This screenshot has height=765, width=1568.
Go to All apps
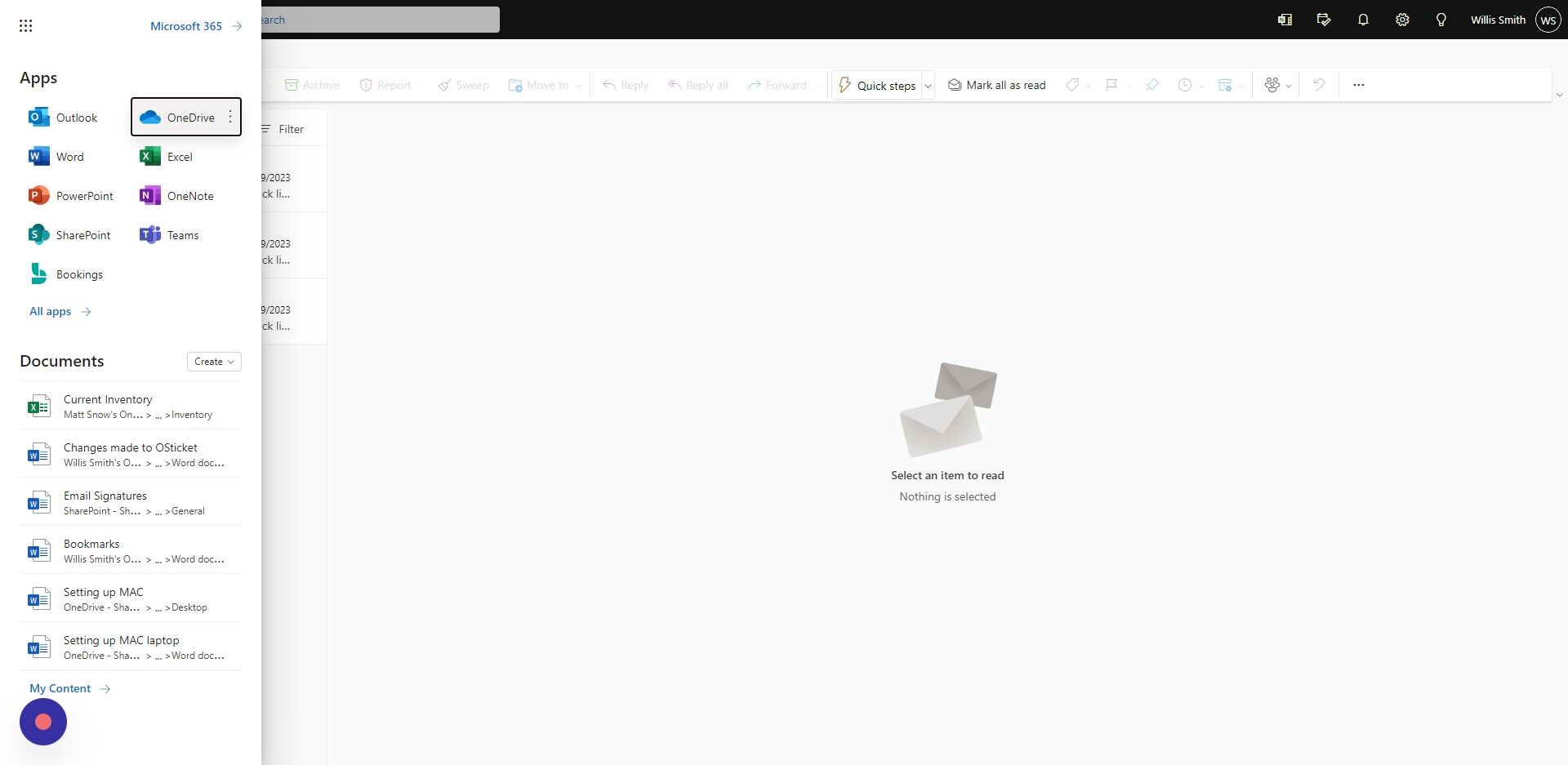[49, 311]
